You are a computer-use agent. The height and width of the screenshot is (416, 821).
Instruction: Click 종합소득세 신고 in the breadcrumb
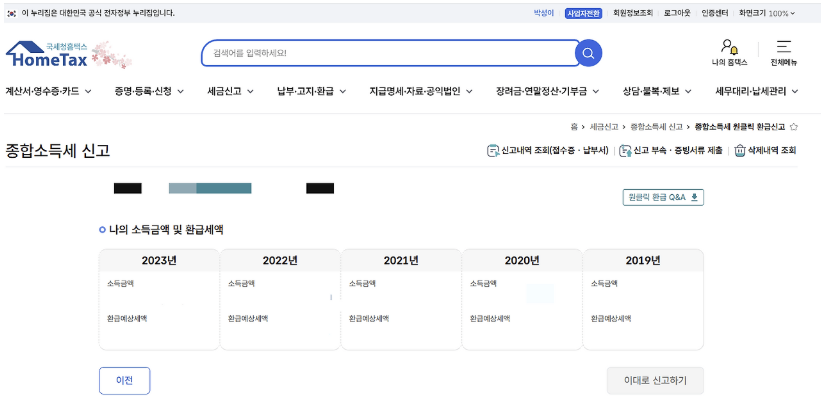(x=656, y=127)
